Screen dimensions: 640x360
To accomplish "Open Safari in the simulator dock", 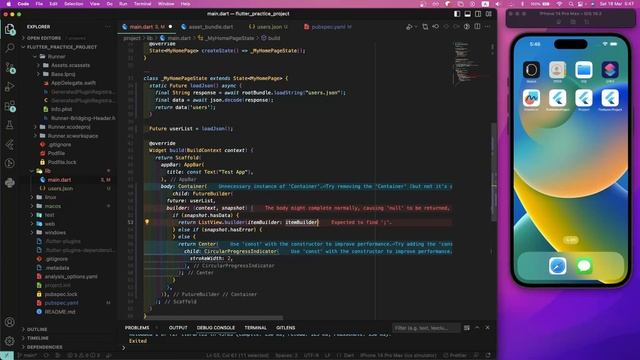I will (558, 266).
